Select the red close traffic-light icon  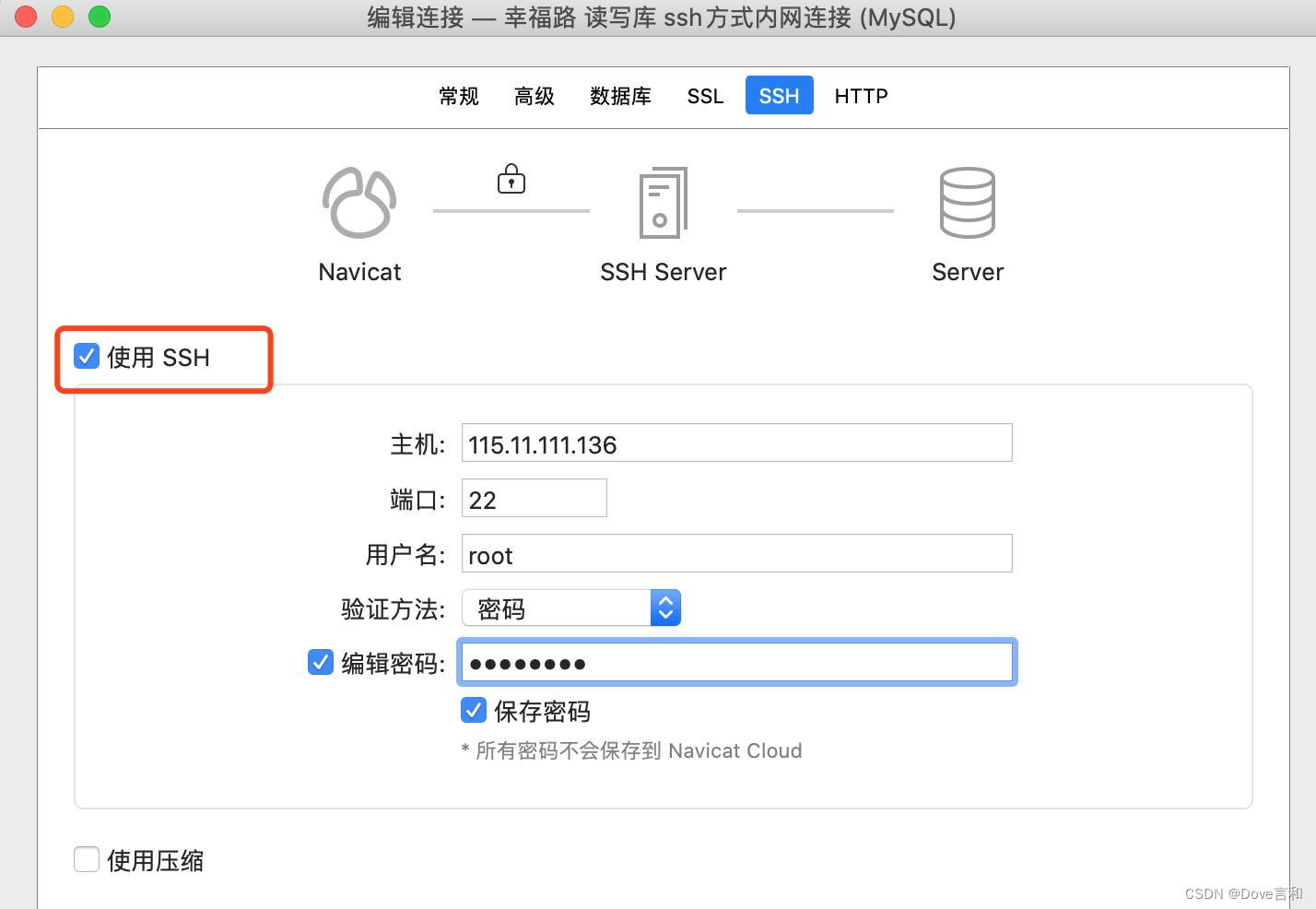click(25, 16)
